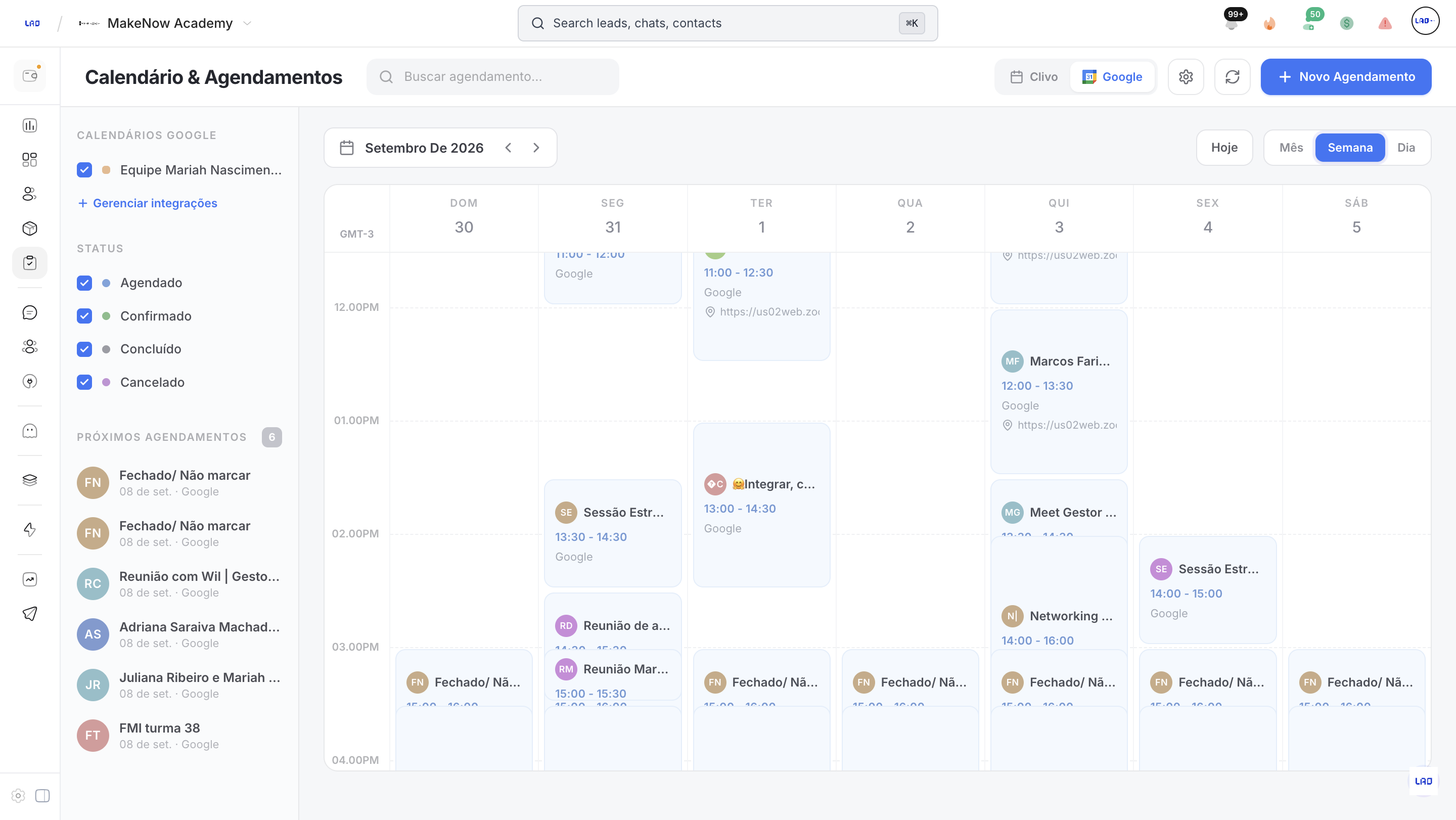
Task: Open Monday's Sessão Estr... 13:30 - 14:30 event
Action: pyautogui.click(x=612, y=533)
